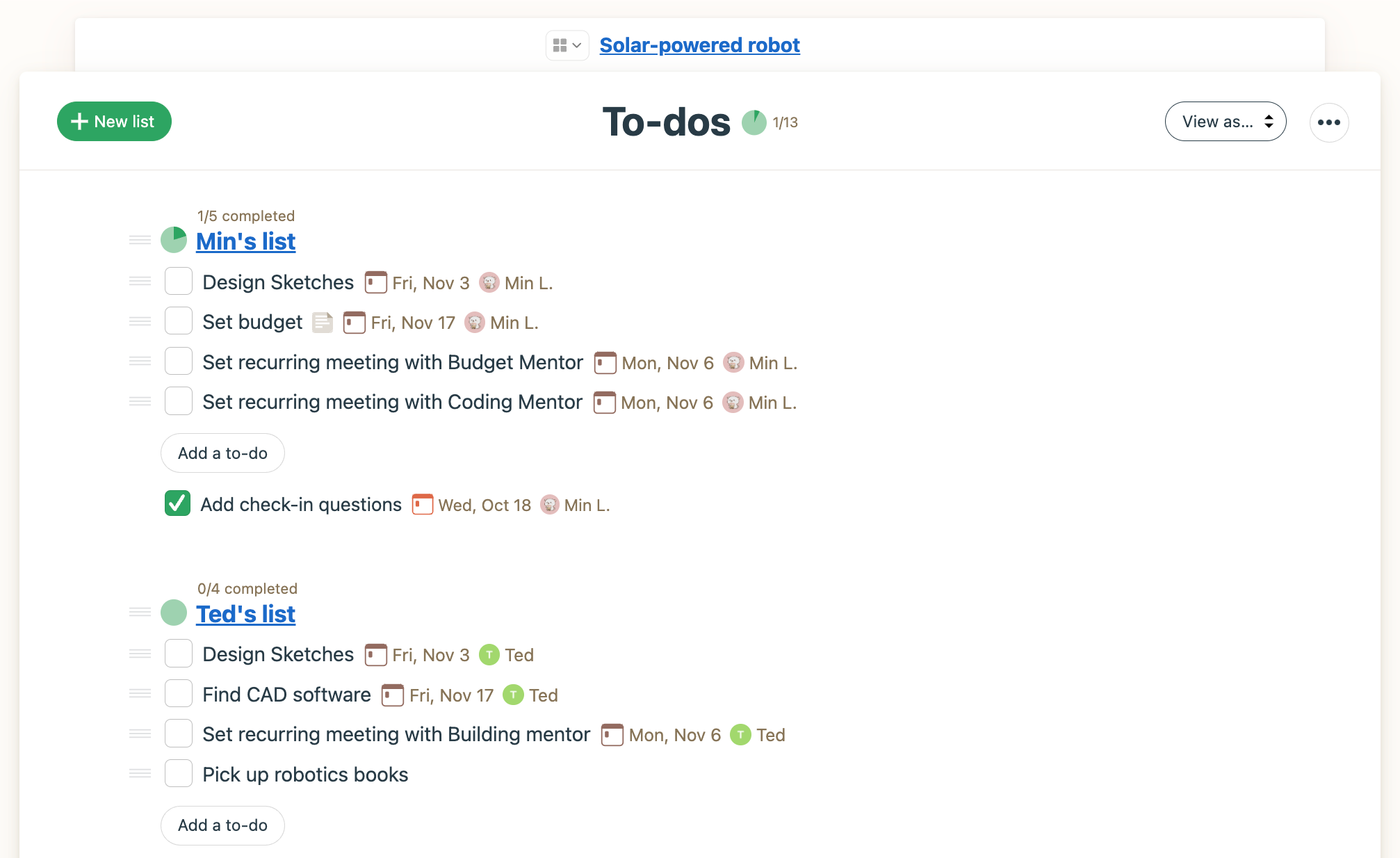1400x858 pixels.
Task: Mark Pick up robotics books as done
Action: click(179, 773)
